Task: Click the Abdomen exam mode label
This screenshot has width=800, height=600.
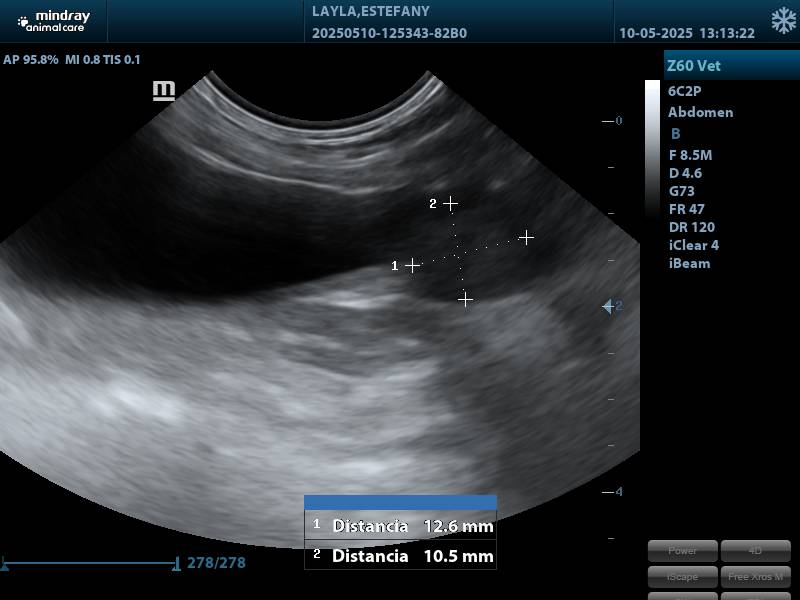Action: pos(700,112)
